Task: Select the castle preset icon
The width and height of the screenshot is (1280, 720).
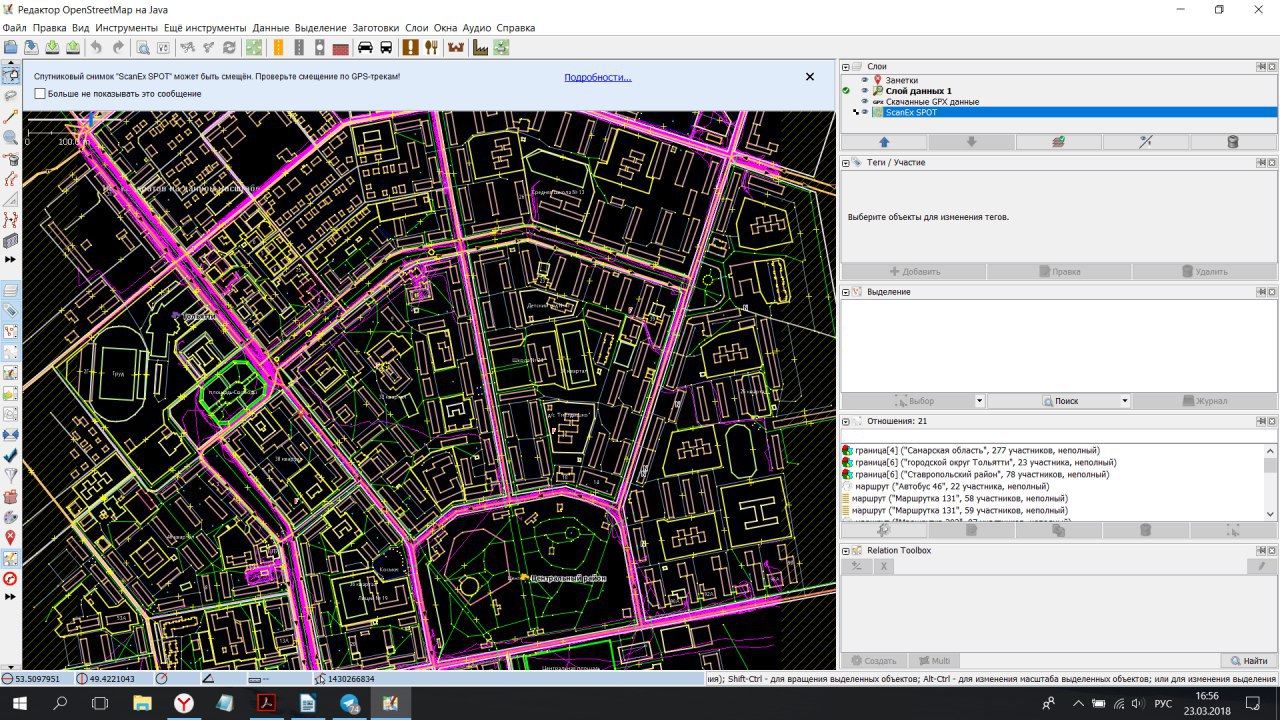Action: click(456, 47)
